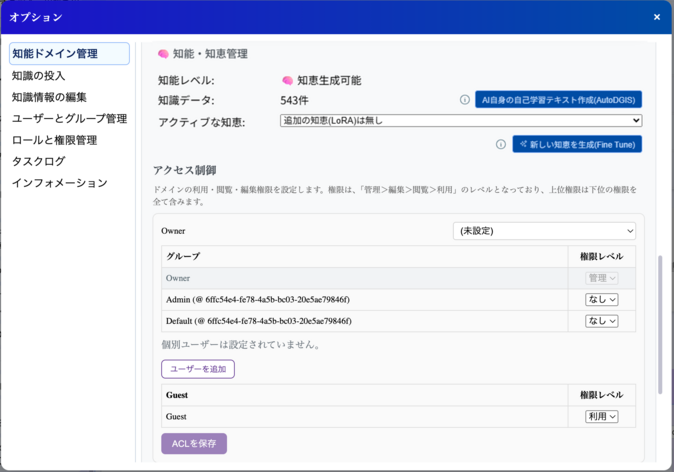Click the info icon beside AutoDGIS button
This screenshot has height=472, width=674.
point(465,100)
